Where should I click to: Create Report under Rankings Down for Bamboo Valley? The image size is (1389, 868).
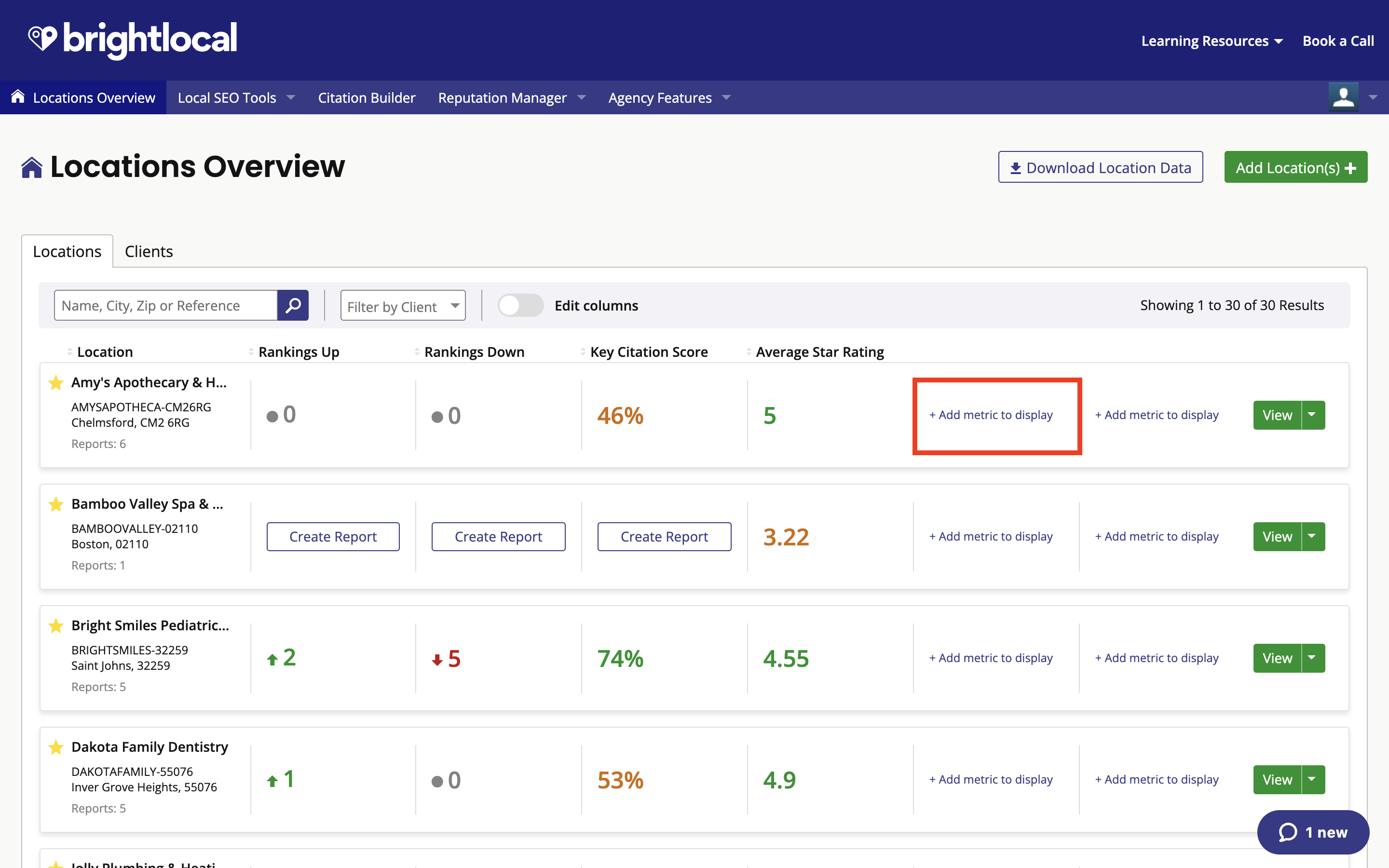(498, 537)
